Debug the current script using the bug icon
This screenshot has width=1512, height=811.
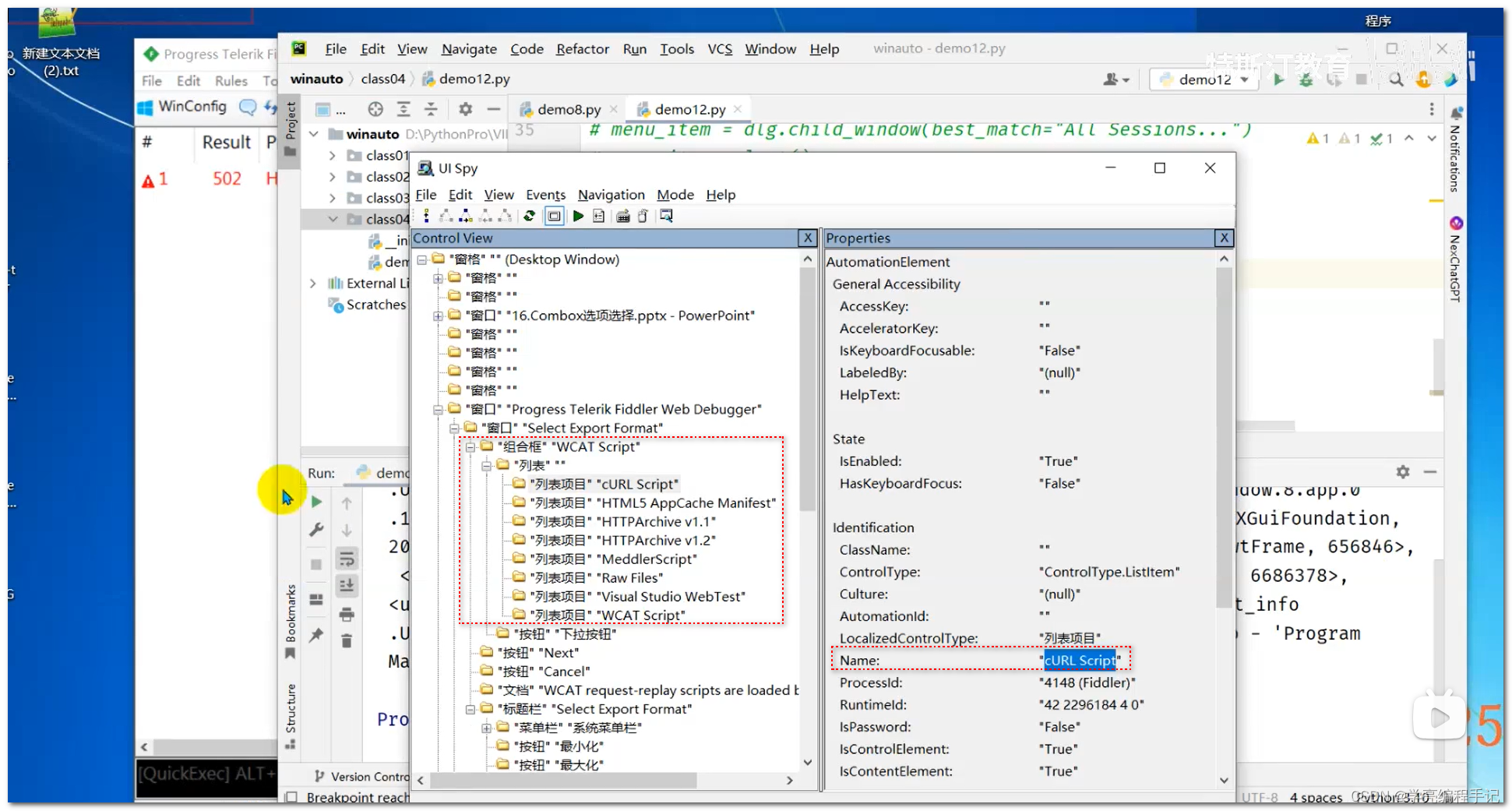tap(1306, 79)
